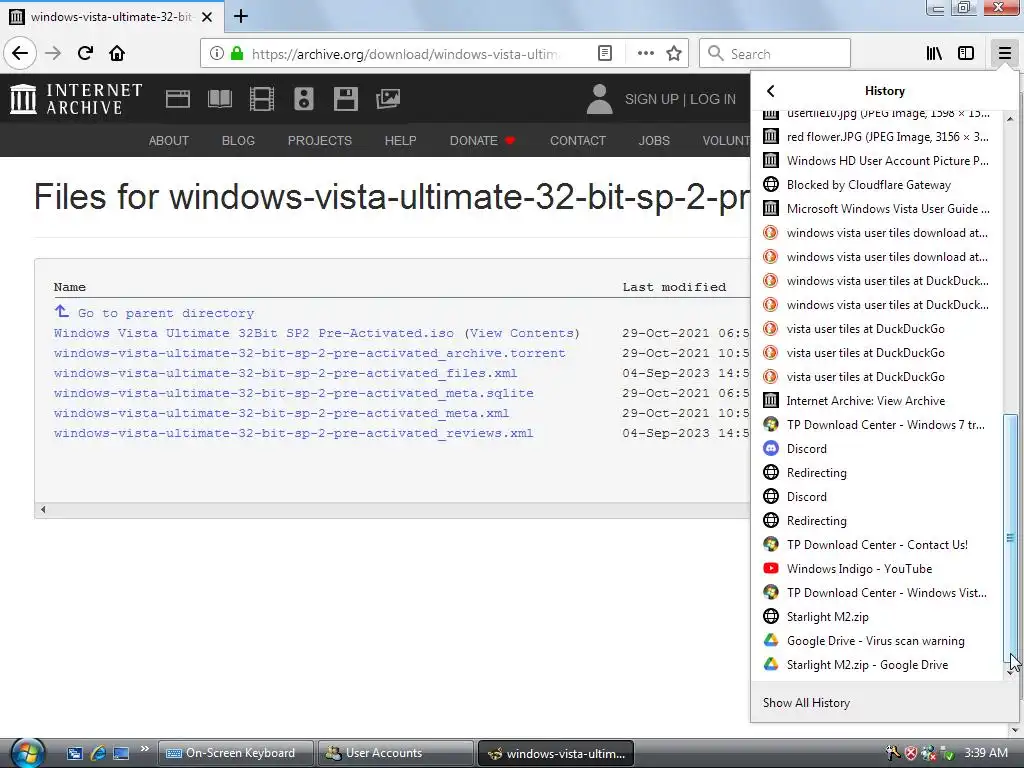Open Starlight M2.zip history entry

click(x=876, y=616)
